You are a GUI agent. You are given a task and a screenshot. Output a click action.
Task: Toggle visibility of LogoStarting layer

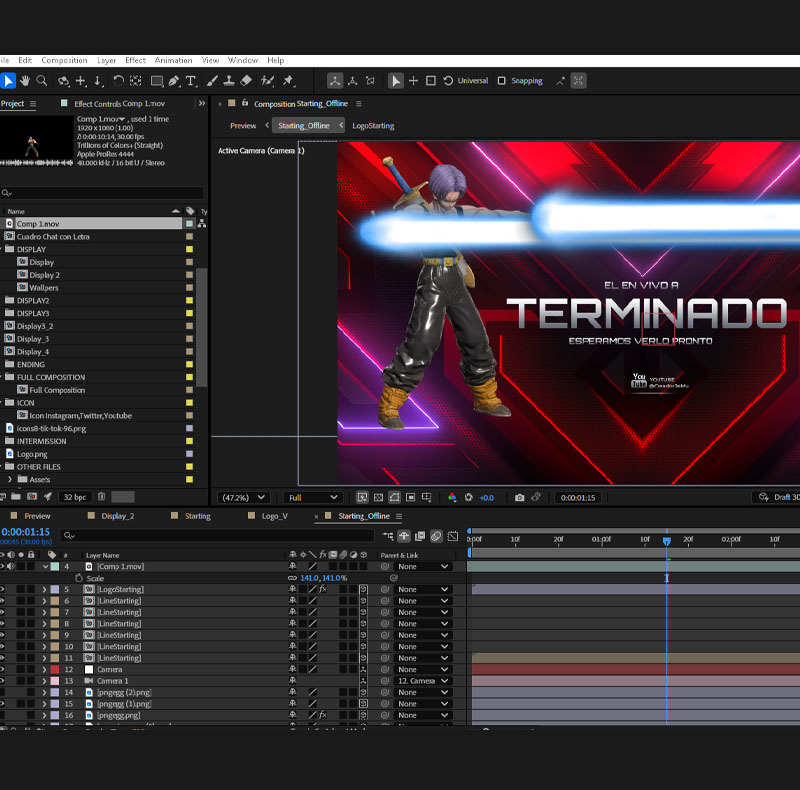pyautogui.click(x=2, y=589)
